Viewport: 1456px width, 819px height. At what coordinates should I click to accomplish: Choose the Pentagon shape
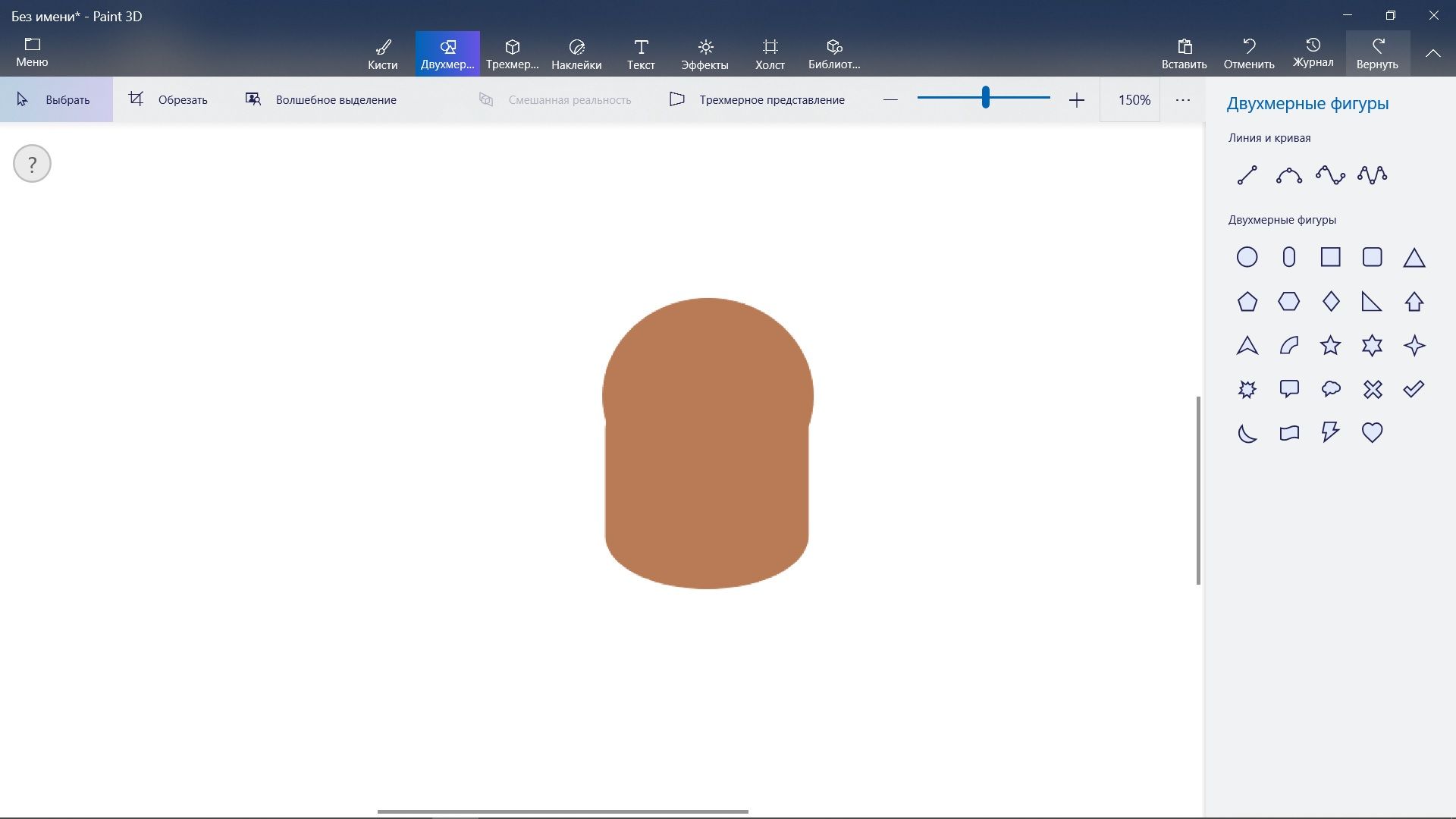pos(1247,301)
